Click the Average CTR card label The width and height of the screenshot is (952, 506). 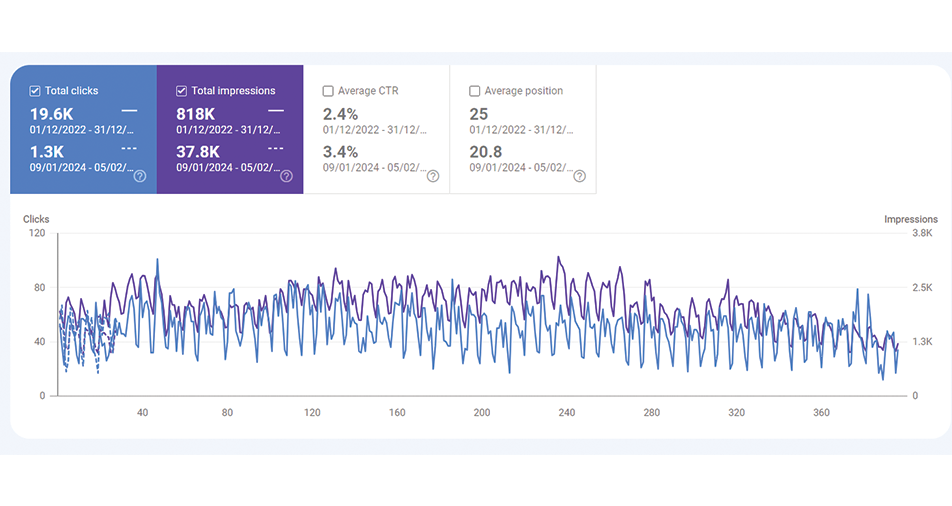click(x=368, y=91)
